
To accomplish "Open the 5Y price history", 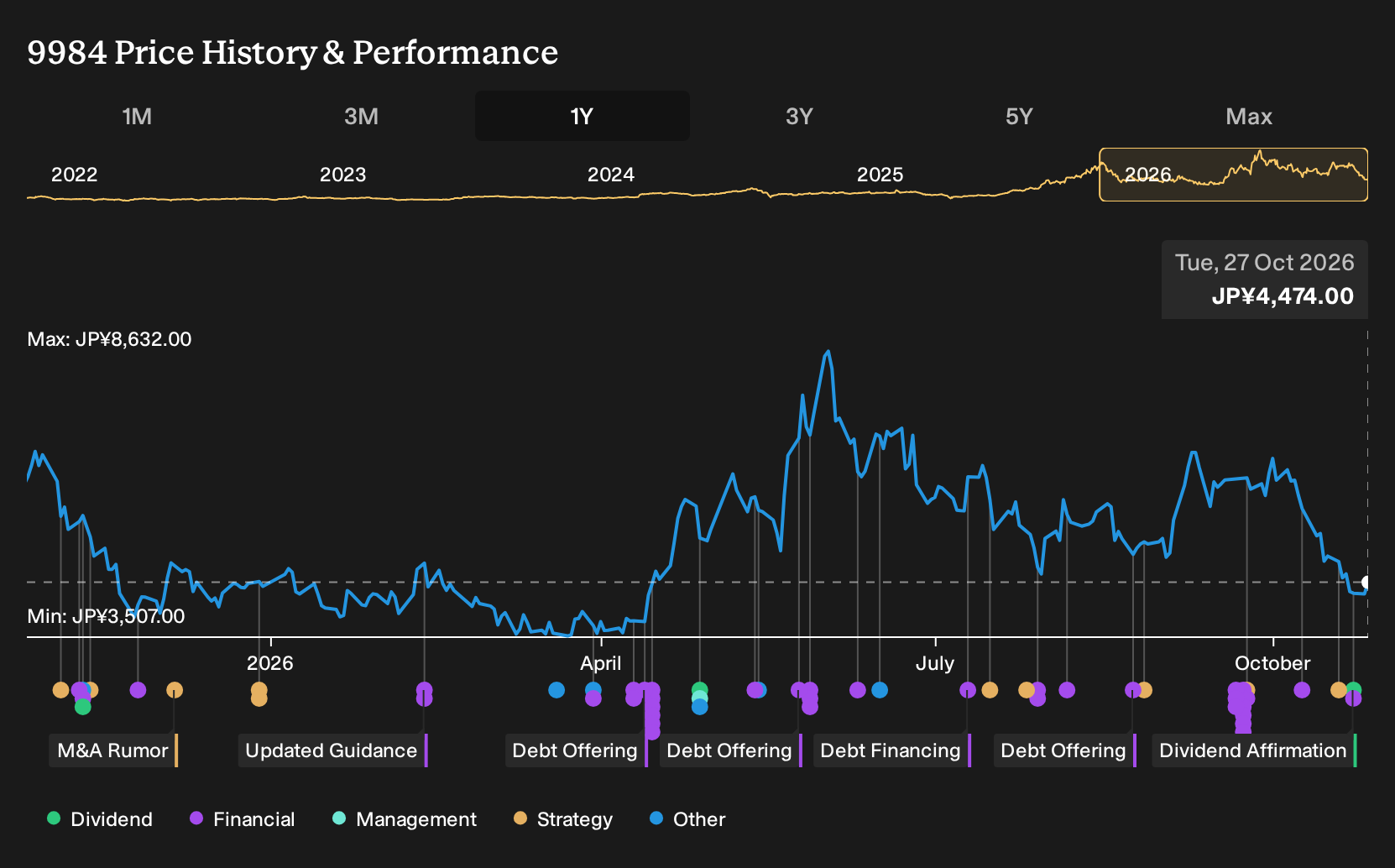I will point(1019,116).
